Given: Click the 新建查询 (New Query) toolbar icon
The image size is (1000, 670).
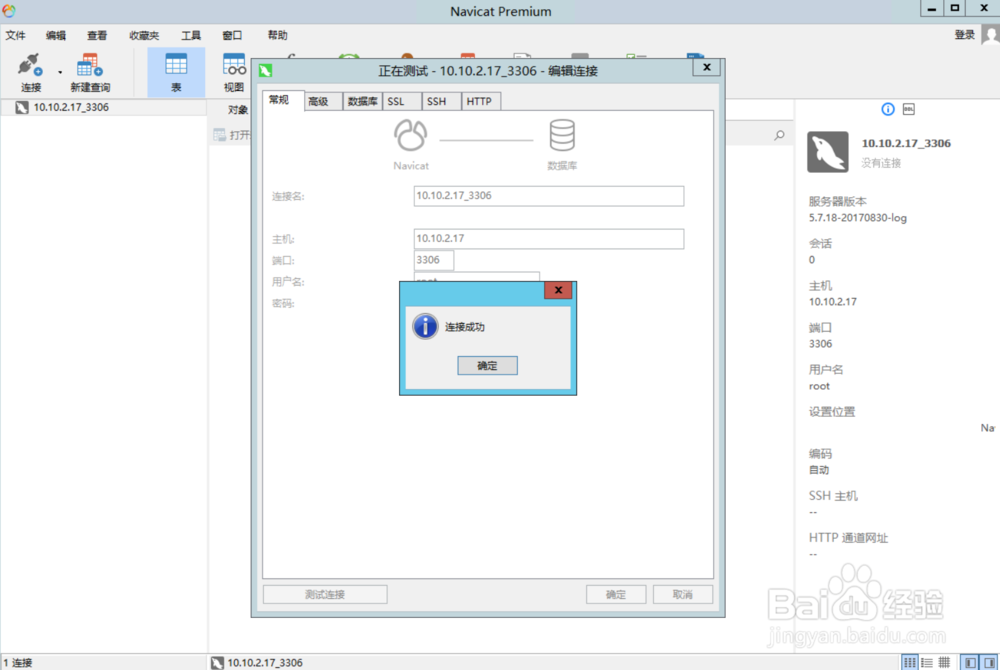Looking at the screenshot, I should (90, 72).
